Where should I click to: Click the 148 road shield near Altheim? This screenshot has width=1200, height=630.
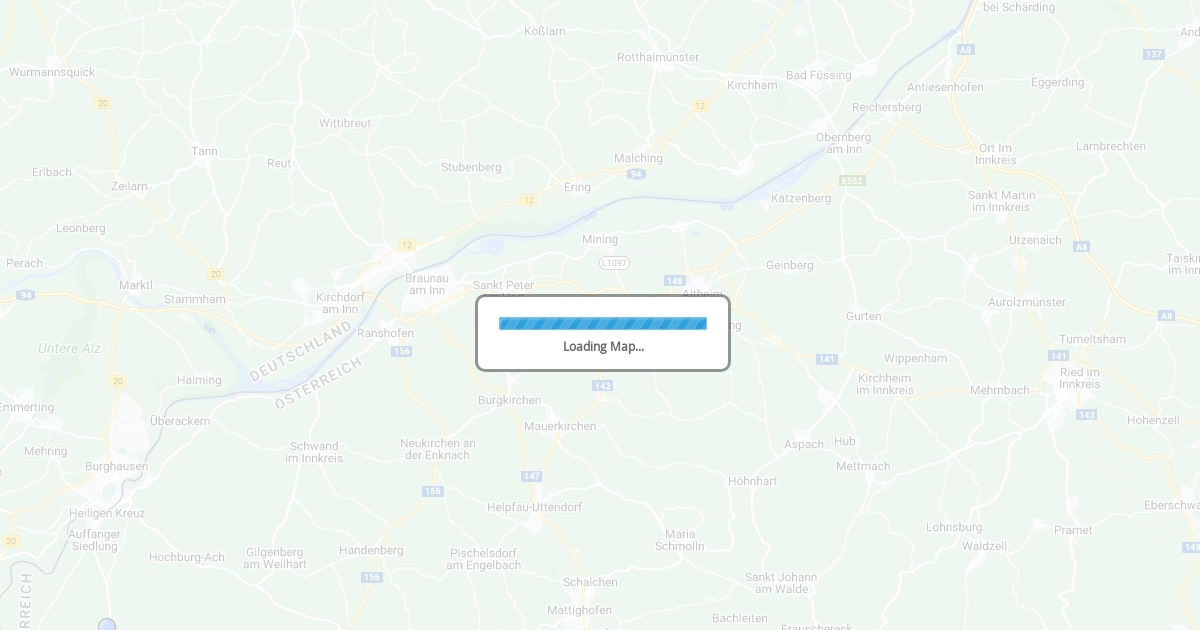(x=675, y=281)
